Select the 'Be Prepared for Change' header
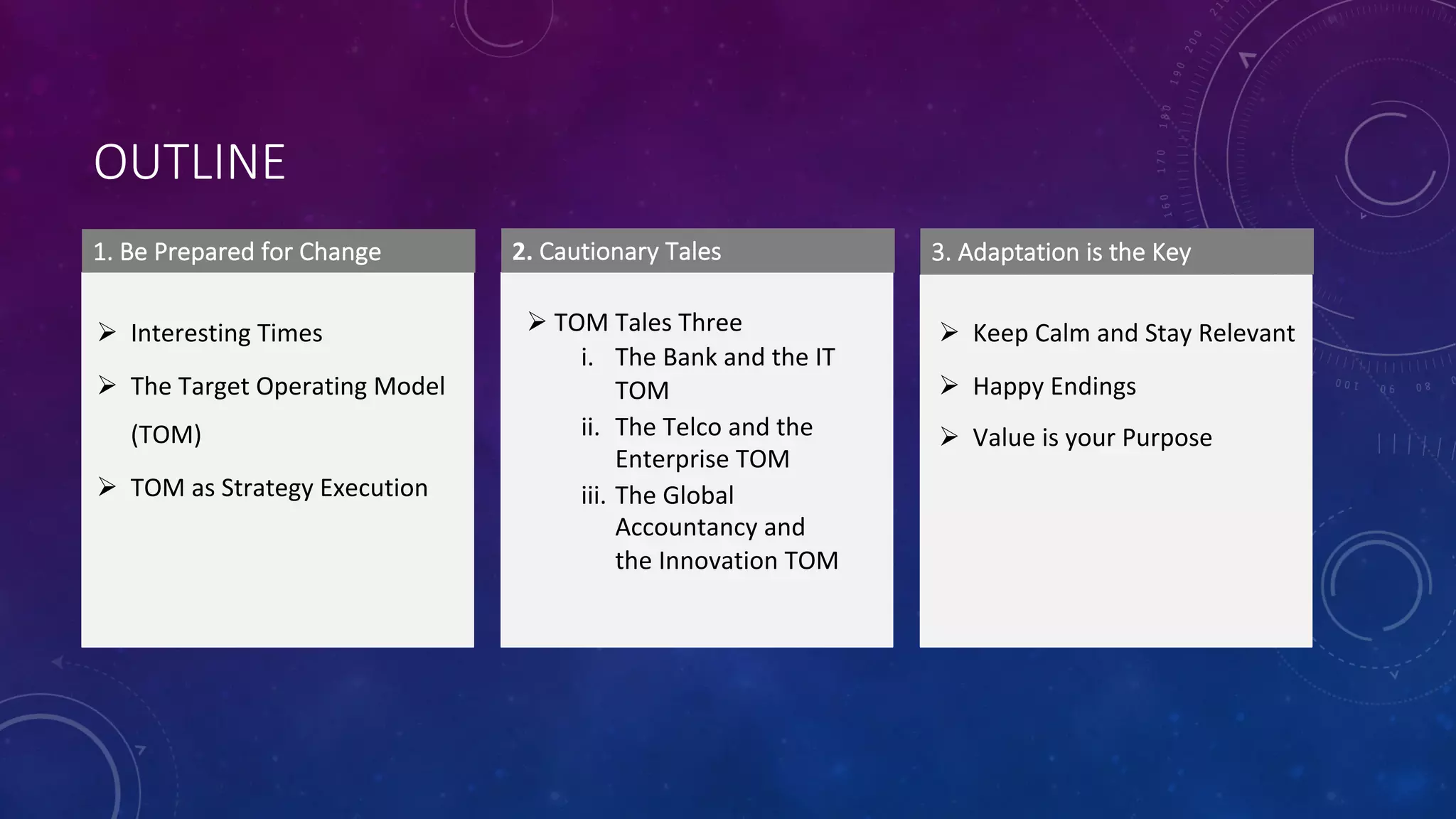The width and height of the screenshot is (1456, 819). tap(237, 252)
